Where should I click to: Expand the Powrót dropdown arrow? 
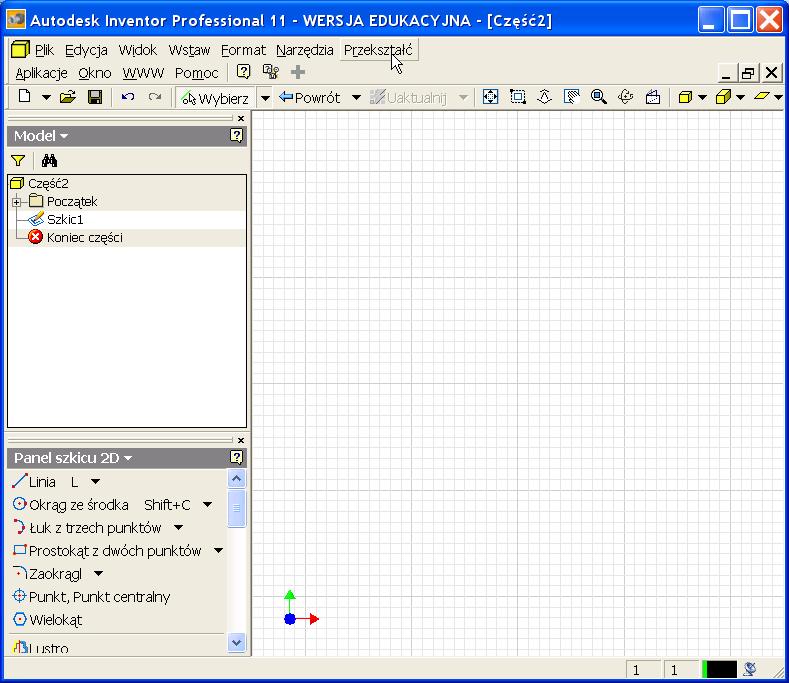356,97
